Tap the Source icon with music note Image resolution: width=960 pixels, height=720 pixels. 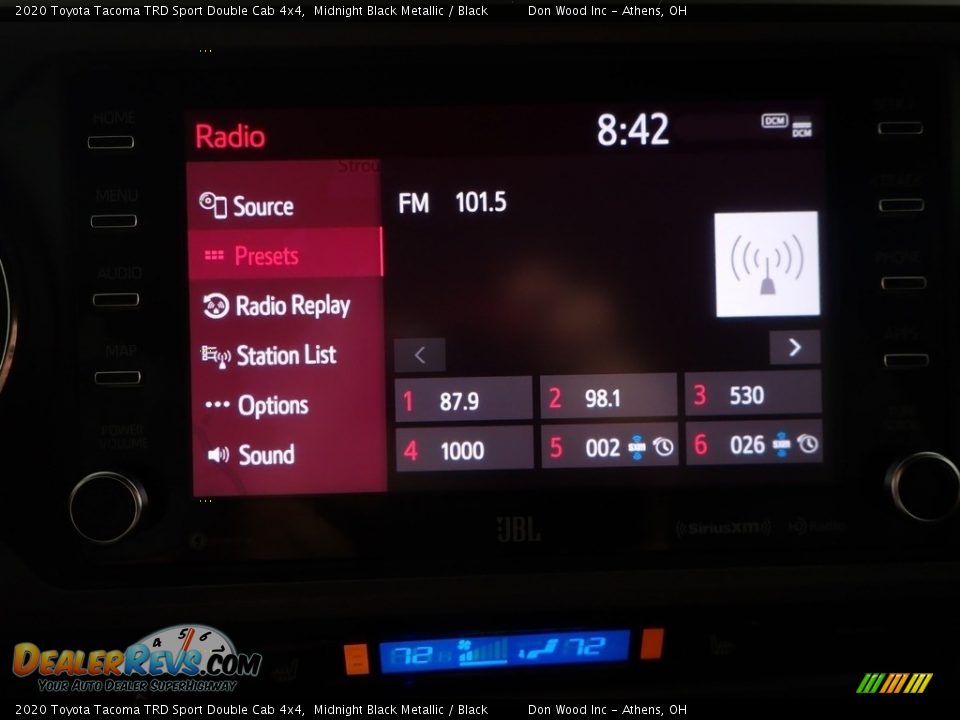(213, 205)
